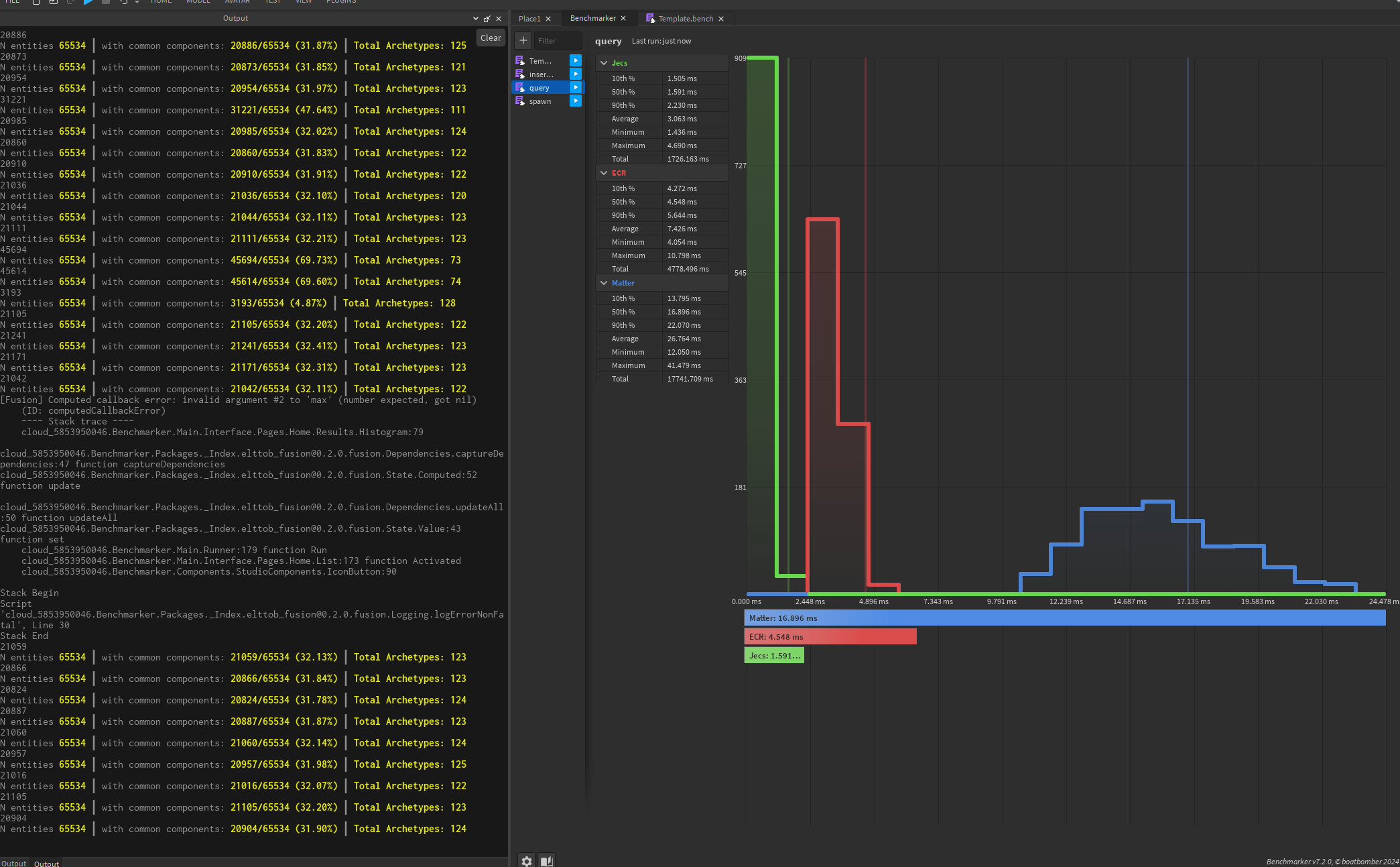Close the Output panel

499,19
